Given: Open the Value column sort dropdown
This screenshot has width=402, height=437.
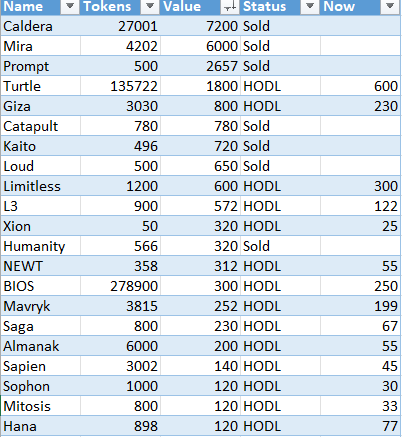Looking at the screenshot, I should point(230,7).
